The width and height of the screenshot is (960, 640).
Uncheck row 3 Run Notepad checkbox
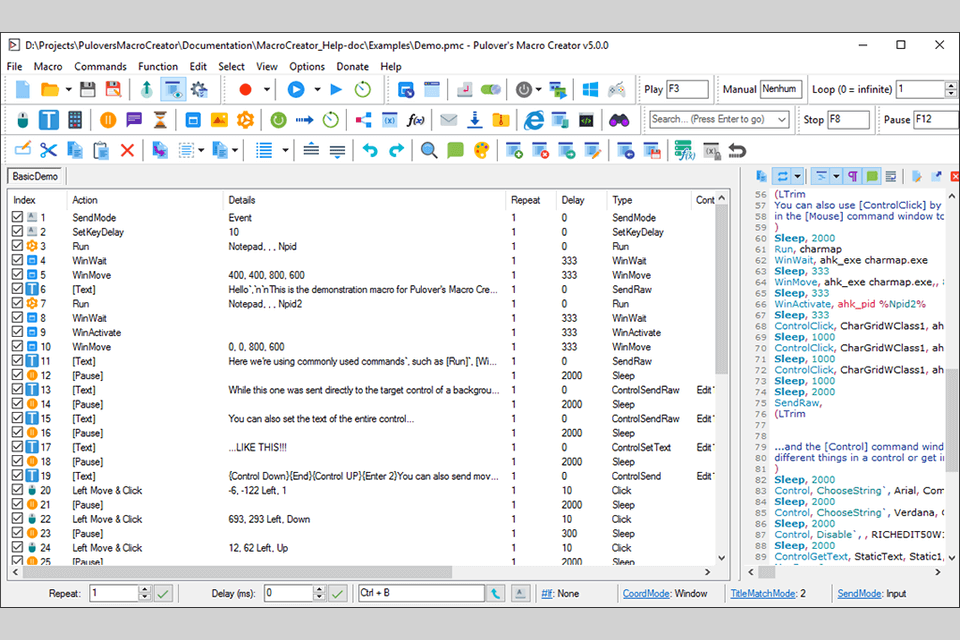17,246
